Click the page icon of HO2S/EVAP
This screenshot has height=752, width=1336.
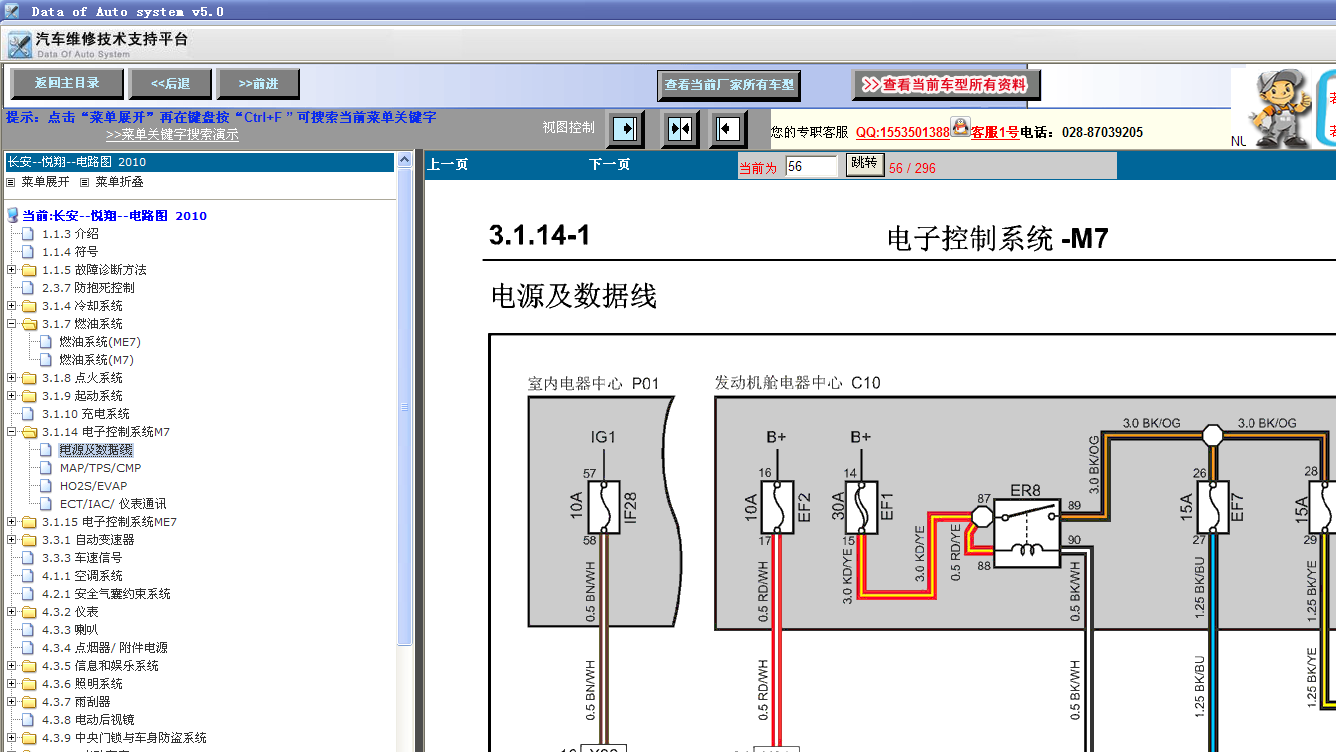pyautogui.click(x=45, y=485)
